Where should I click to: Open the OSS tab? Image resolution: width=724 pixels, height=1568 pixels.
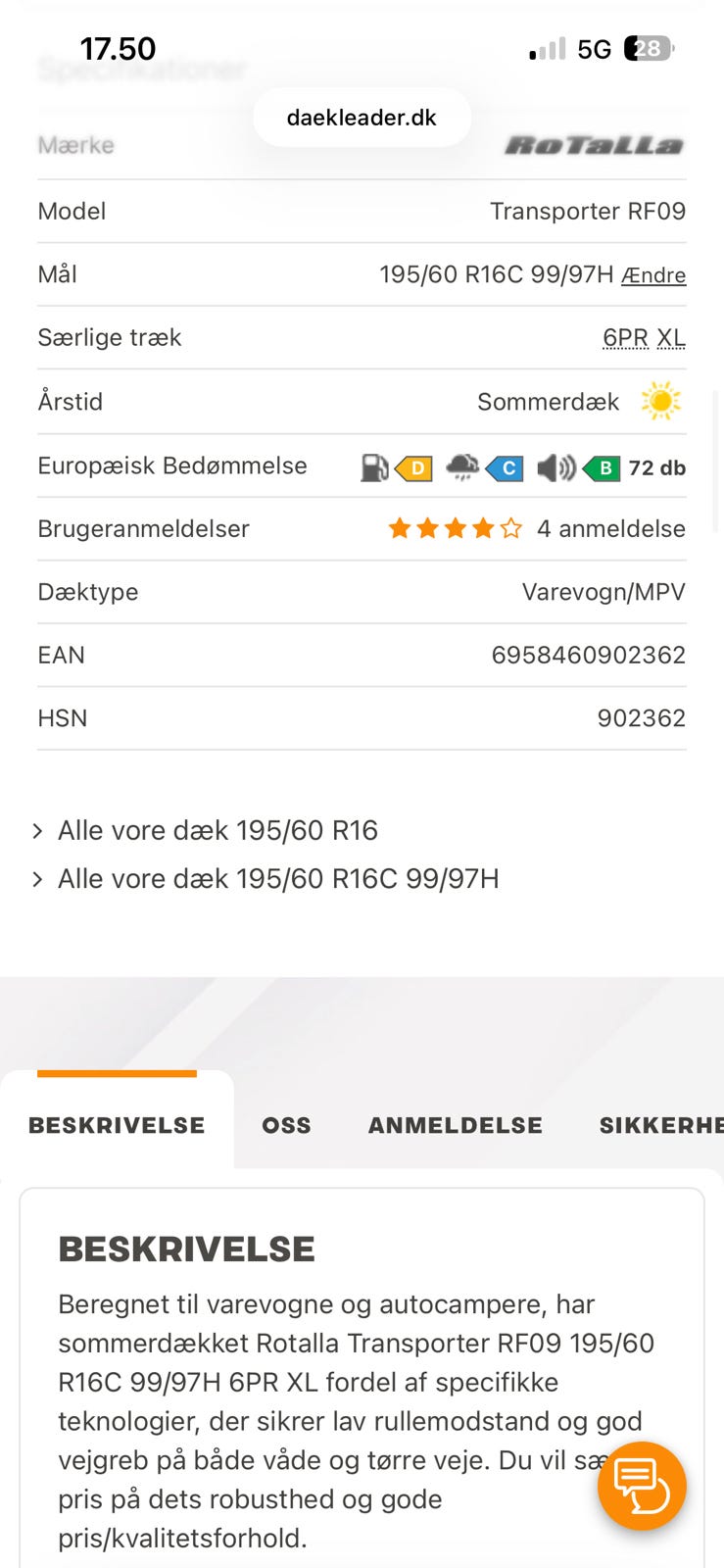[285, 1125]
